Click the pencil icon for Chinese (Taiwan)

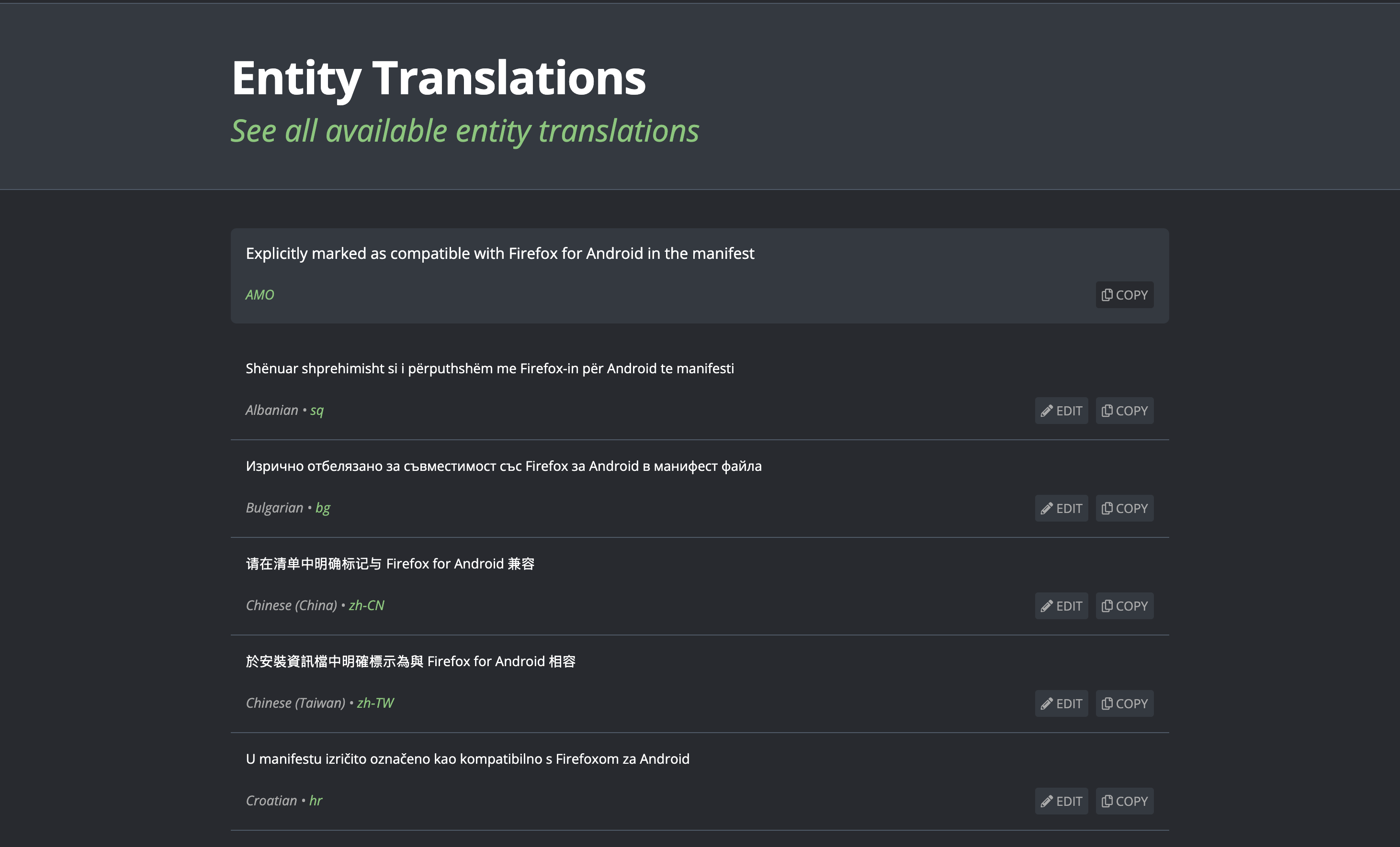click(x=1047, y=704)
